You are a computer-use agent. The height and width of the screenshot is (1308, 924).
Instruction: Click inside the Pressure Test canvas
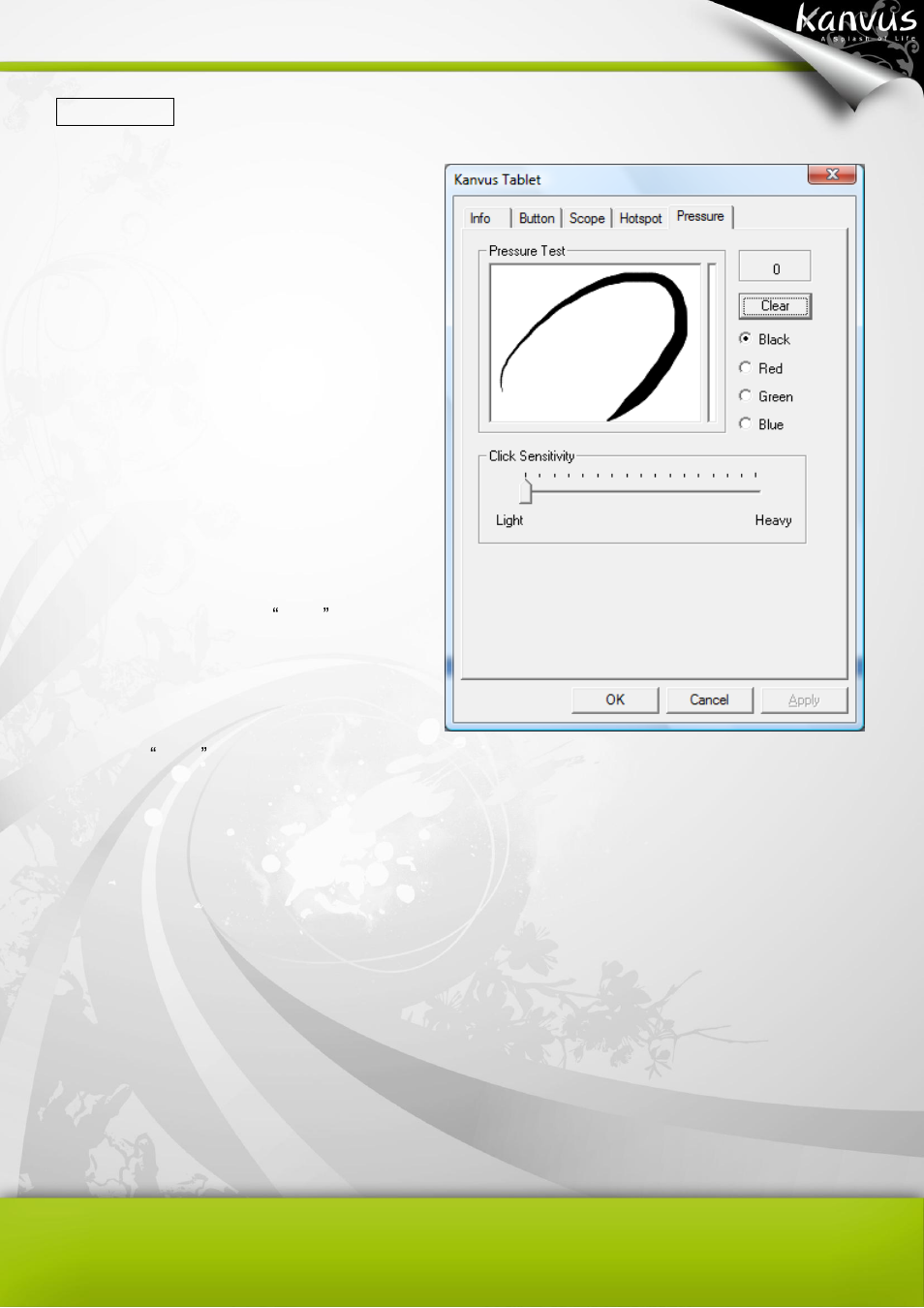(x=596, y=343)
